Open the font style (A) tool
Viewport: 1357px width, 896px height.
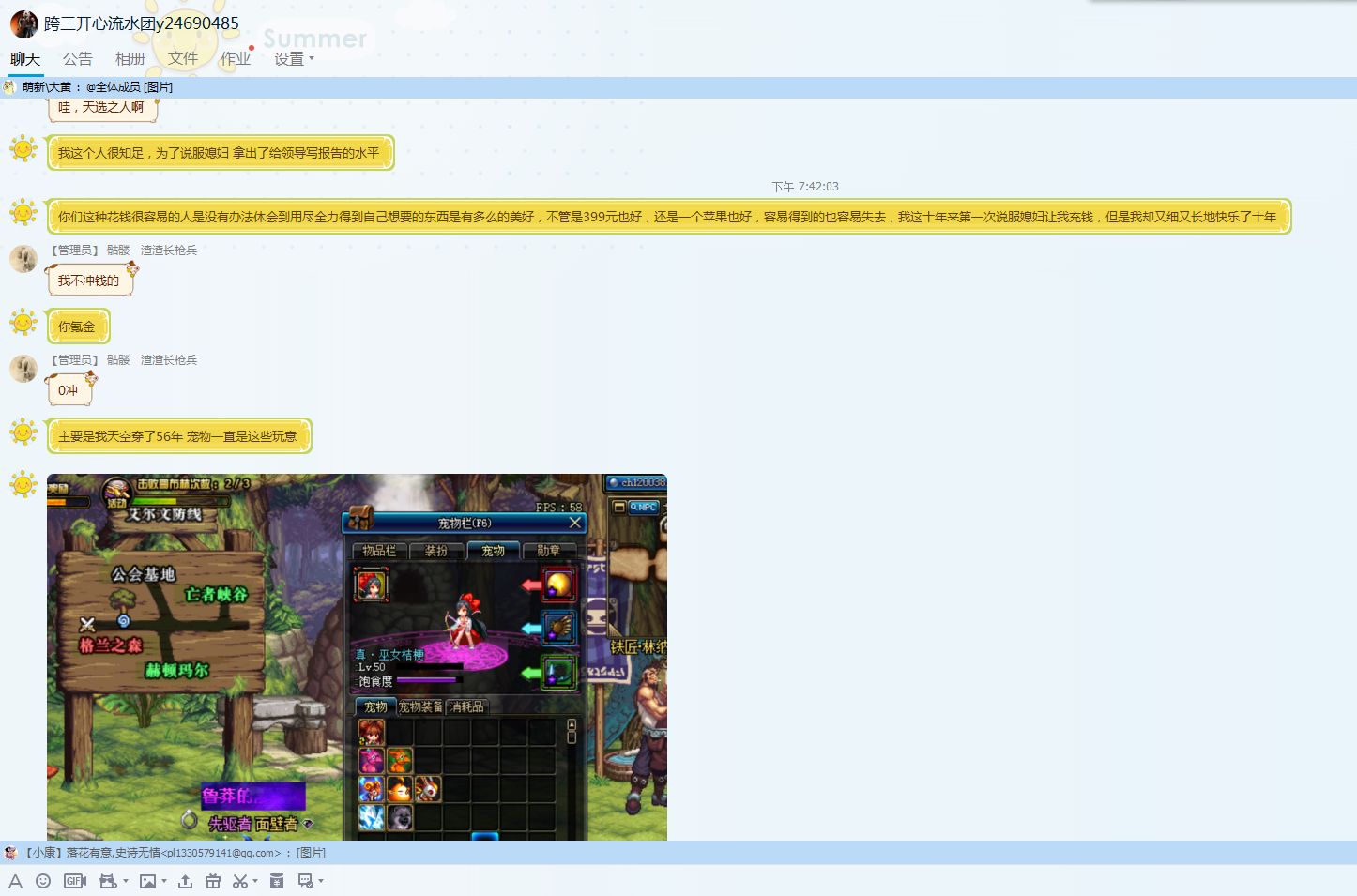15,881
